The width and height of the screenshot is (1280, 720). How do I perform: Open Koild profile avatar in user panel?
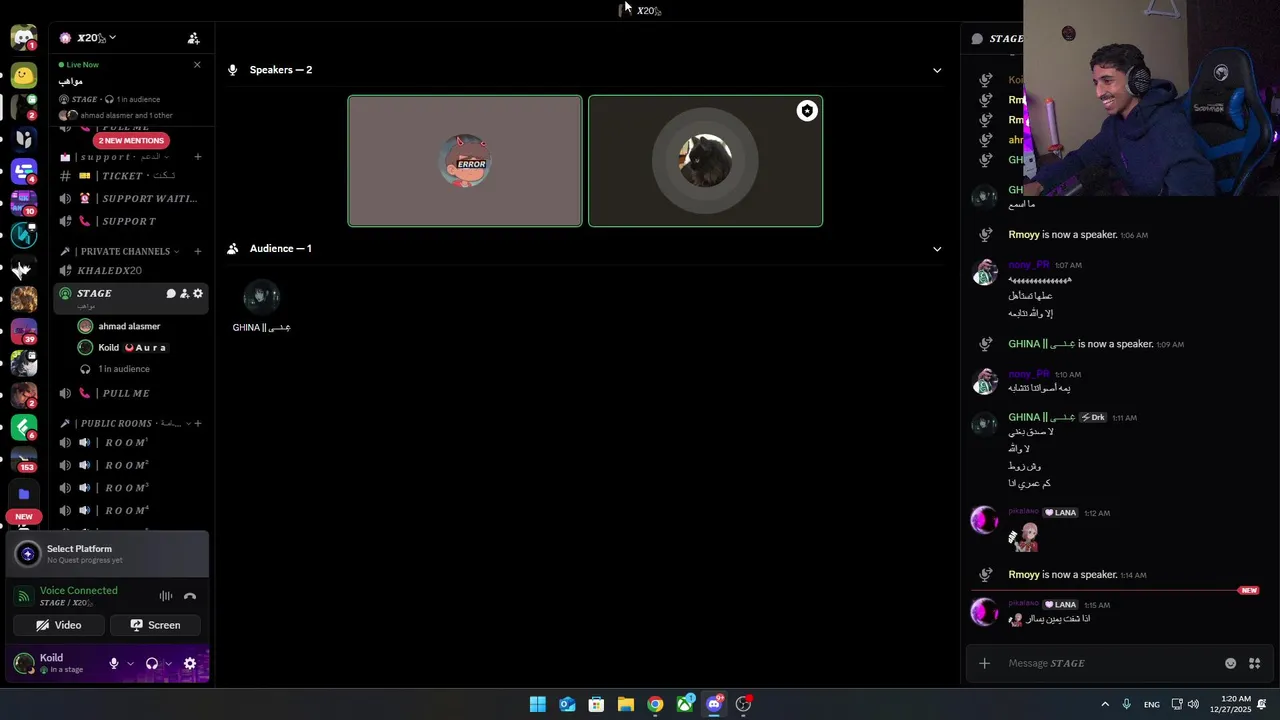(24, 663)
